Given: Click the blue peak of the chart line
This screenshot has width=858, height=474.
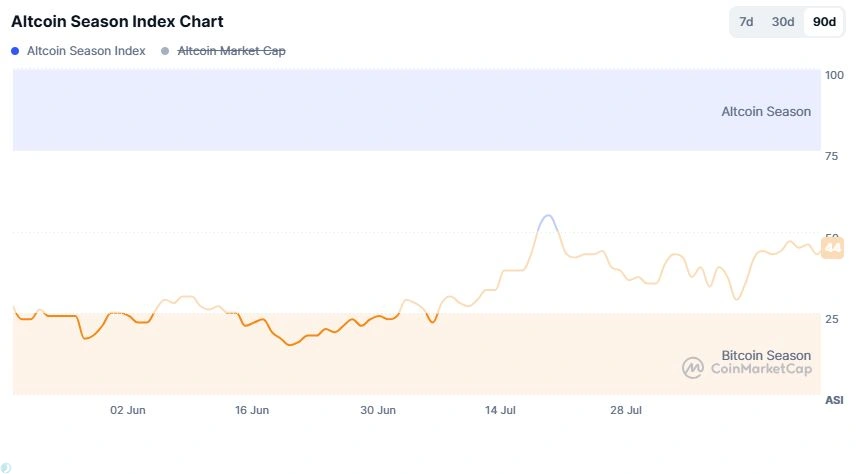Looking at the screenshot, I should click(546, 216).
